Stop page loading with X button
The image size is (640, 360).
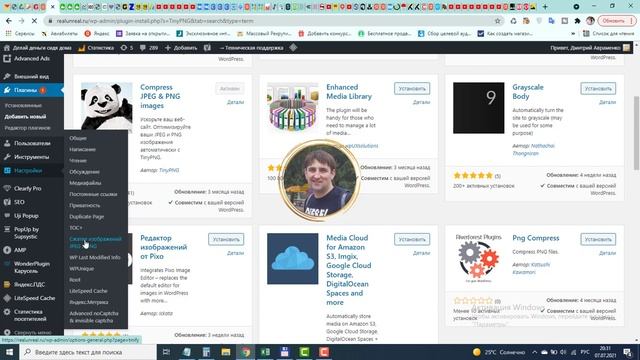pos(34,21)
